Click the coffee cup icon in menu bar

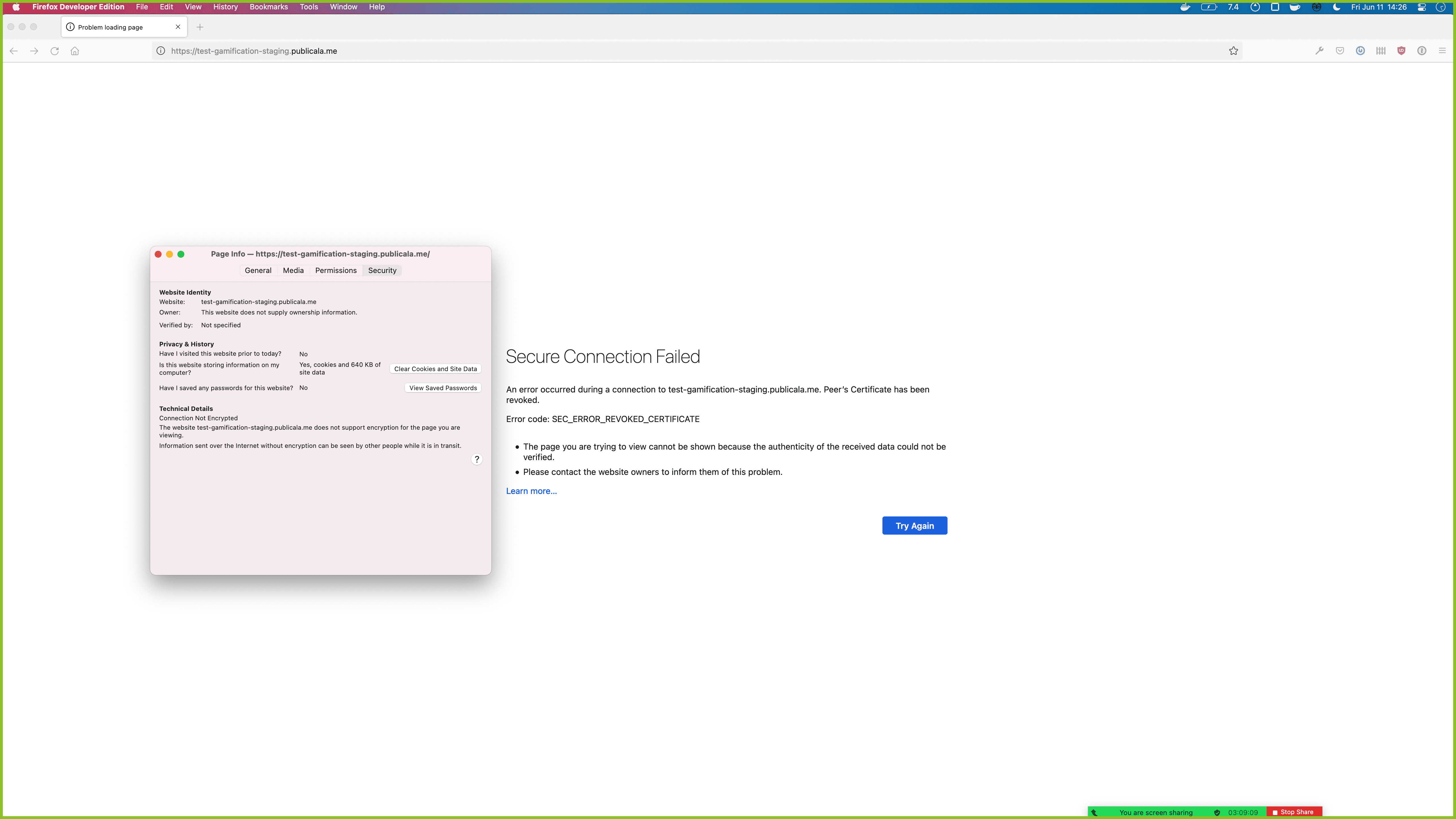tap(1295, 7)
